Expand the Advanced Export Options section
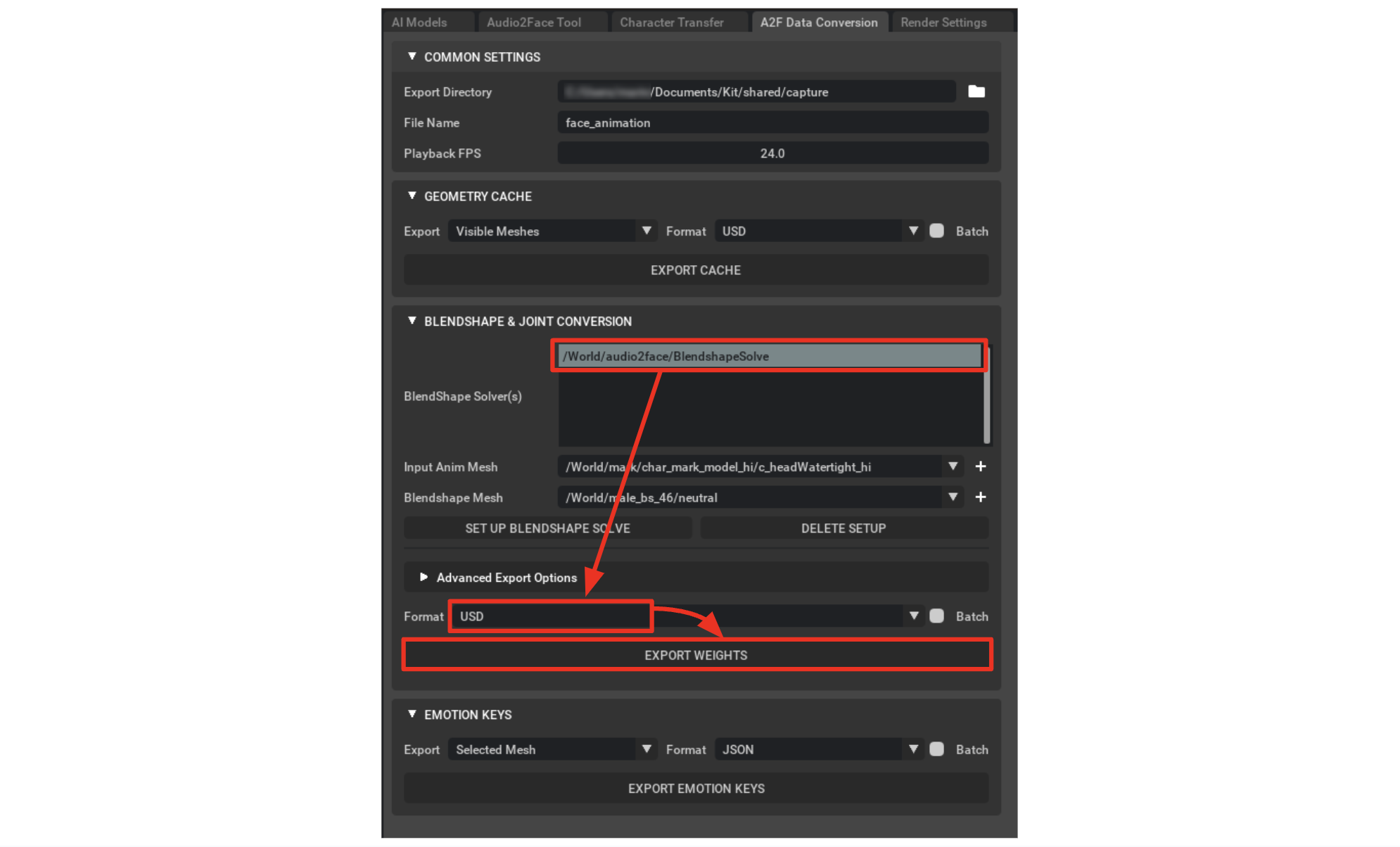 pos(417,578)
